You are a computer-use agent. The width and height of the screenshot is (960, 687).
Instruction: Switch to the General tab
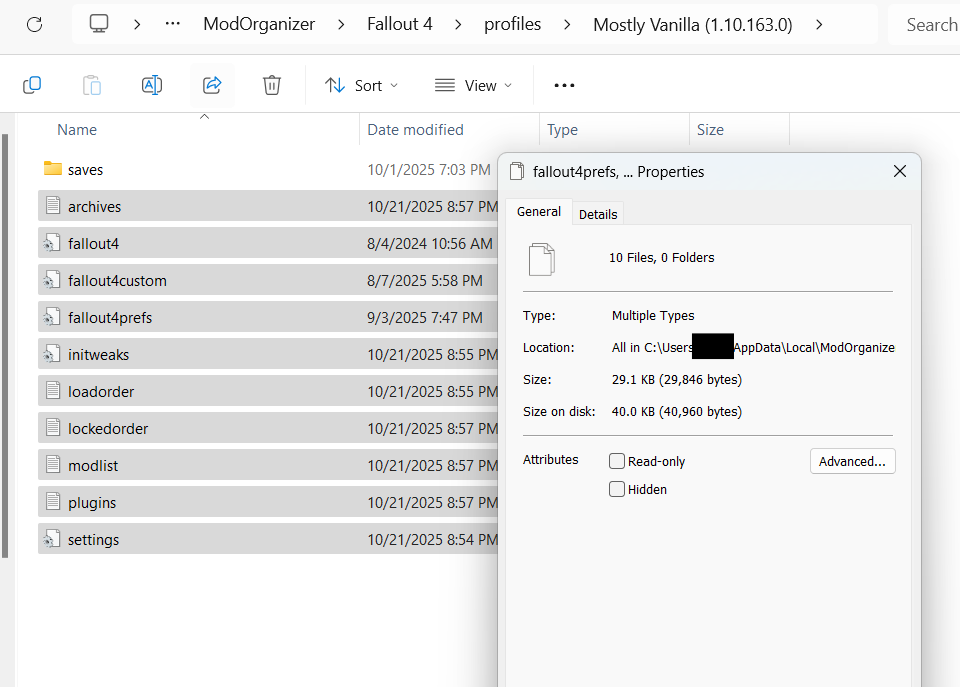point(539,211)
